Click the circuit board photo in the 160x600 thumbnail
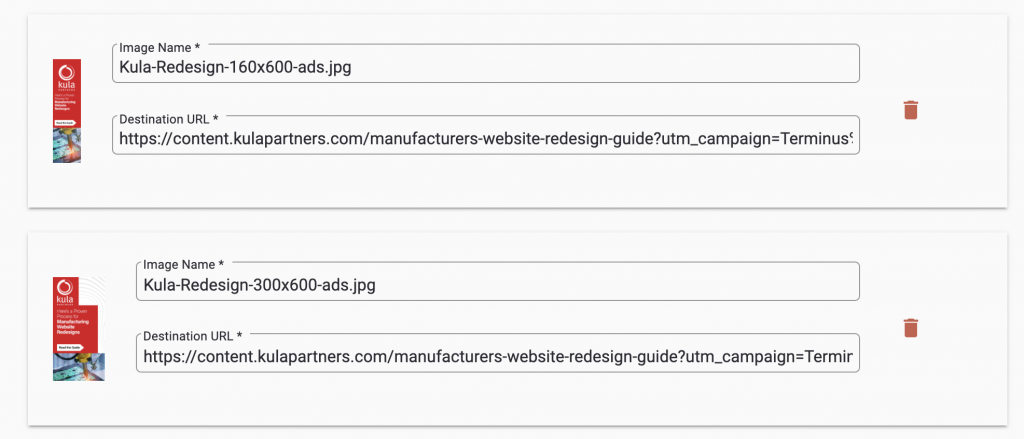This screenshot has width=1024, height=439. tap(67, 145)
